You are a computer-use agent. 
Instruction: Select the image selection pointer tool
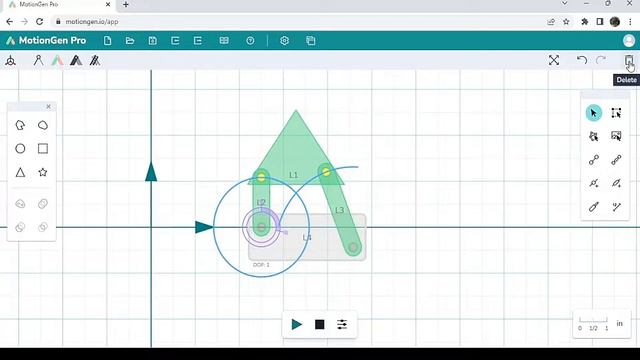point(616,136)
